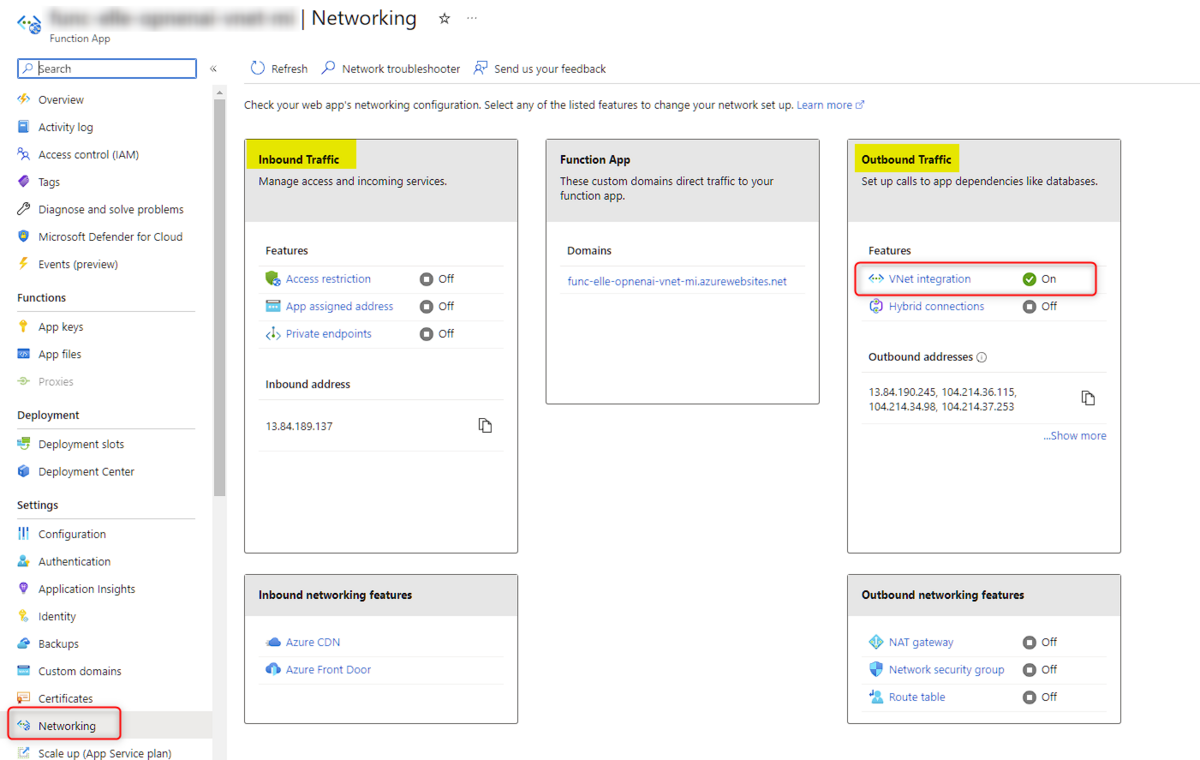Open the more options ellipsis by the title

click(472, 18)
